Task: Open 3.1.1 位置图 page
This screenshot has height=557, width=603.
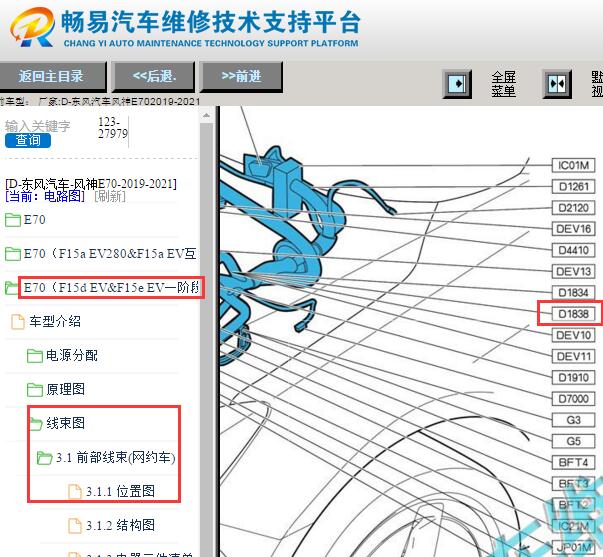Action: 120,491
